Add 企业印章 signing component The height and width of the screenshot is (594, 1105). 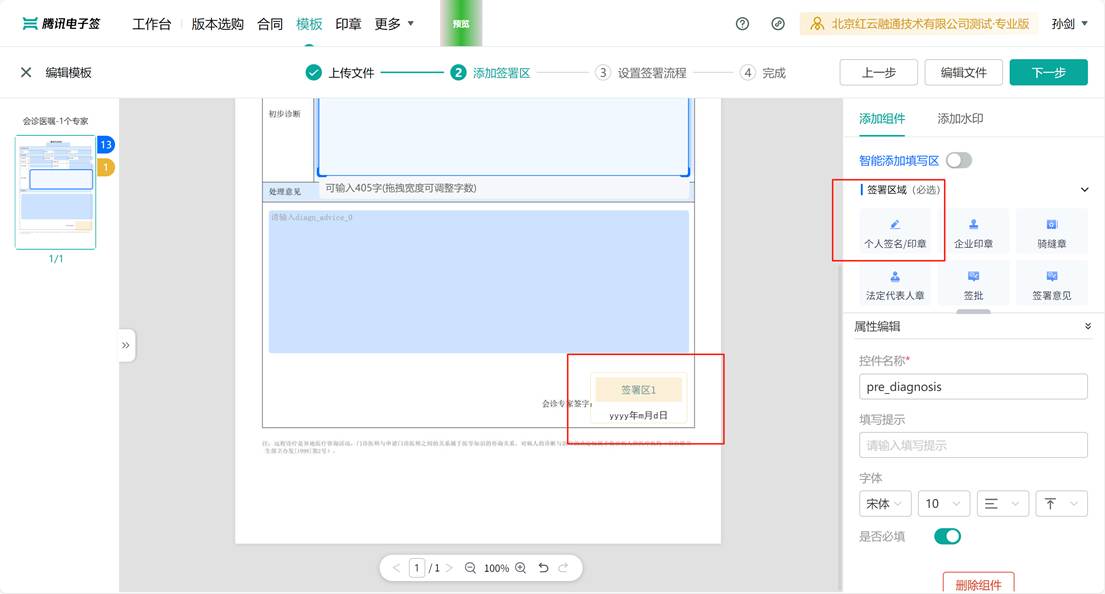(x=973, y=232)
